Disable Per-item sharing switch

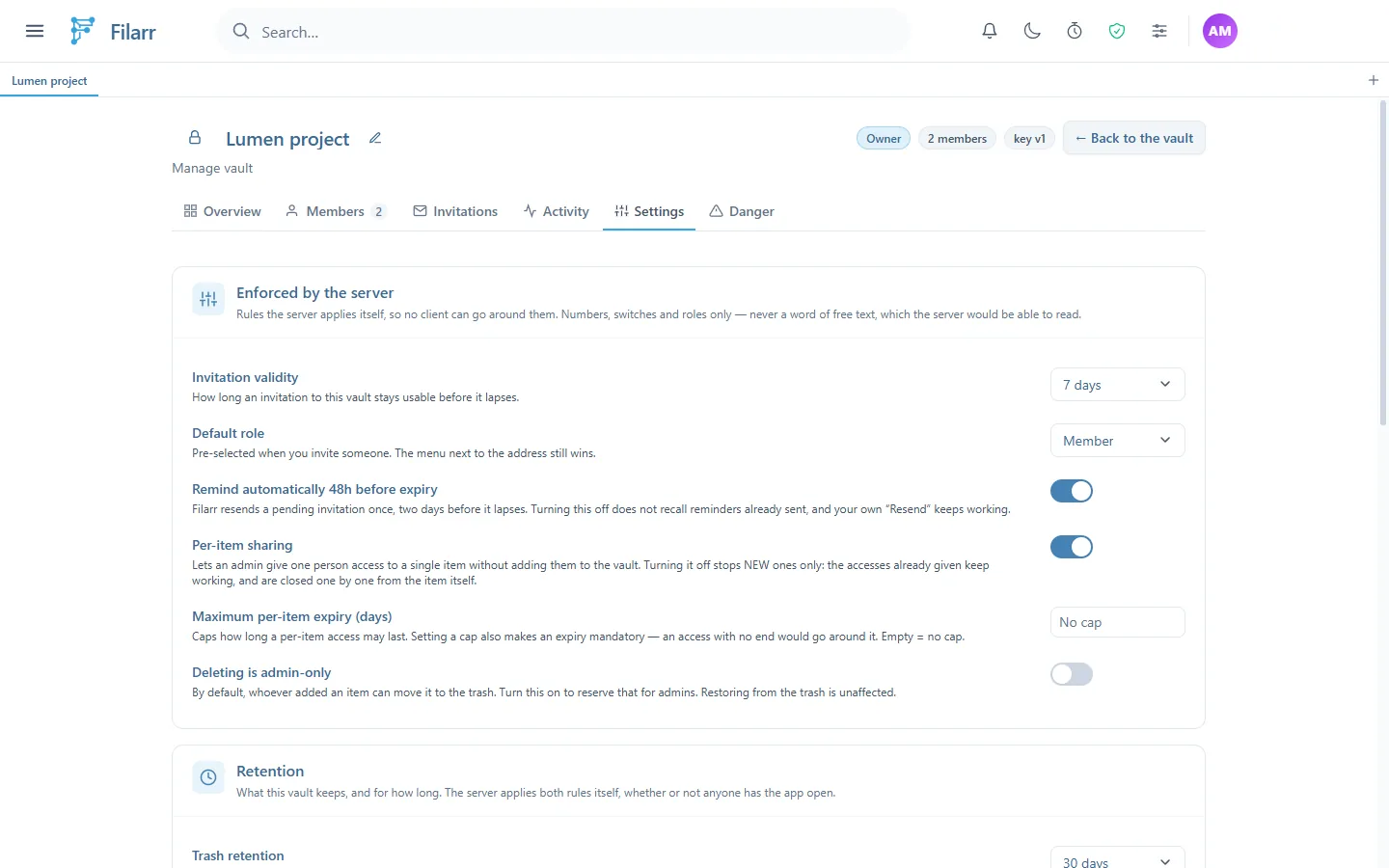click(1072, 547)
